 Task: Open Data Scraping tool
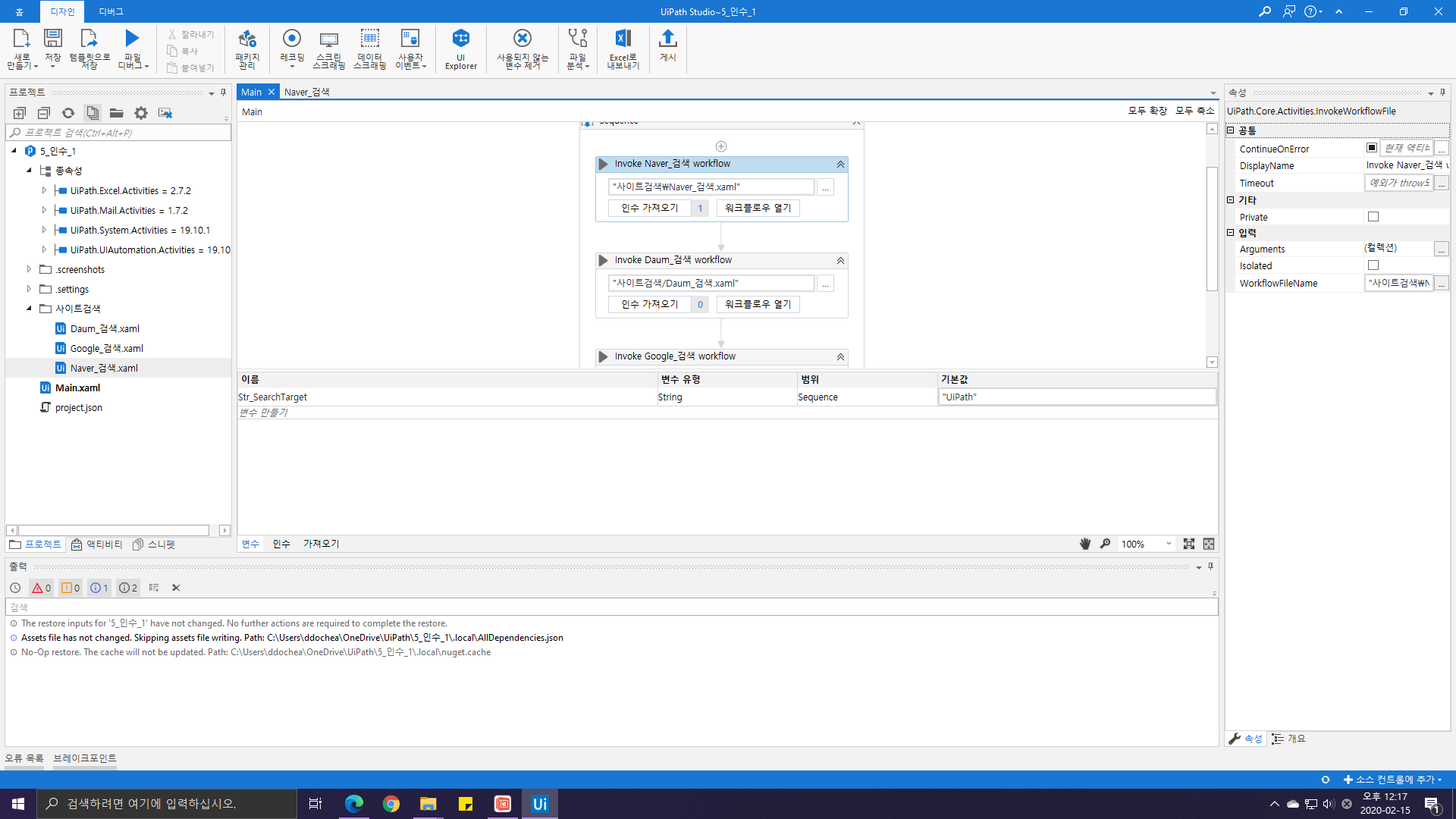click(369, 49)
